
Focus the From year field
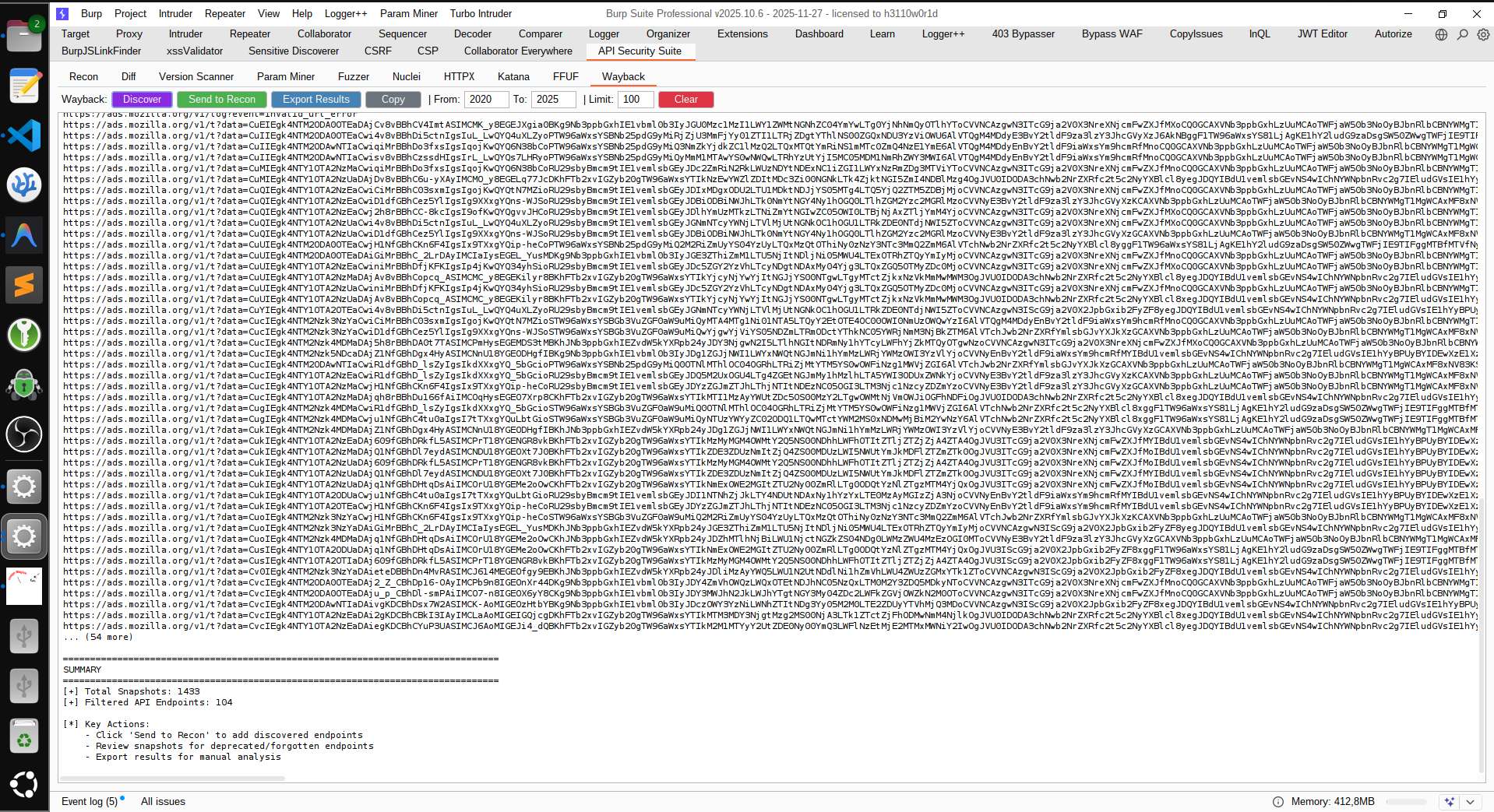click(486, 100)
